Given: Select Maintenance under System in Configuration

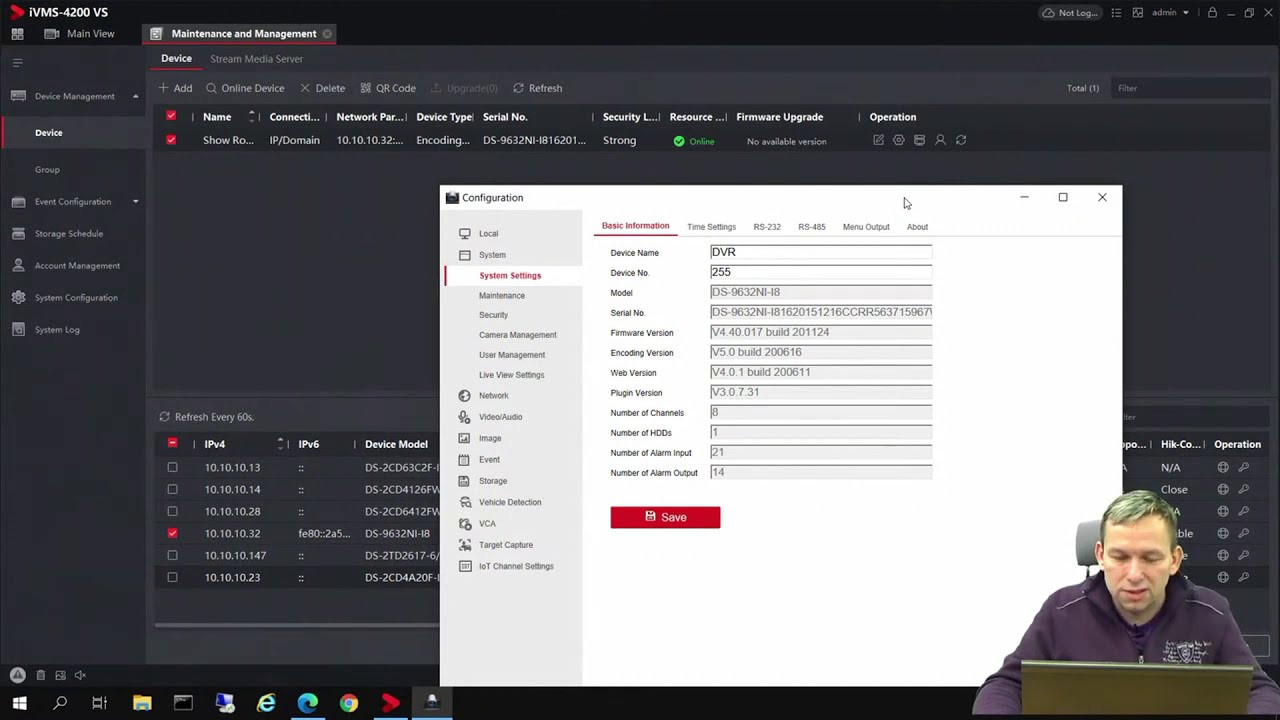Looking at the screenshot, I should [x=501, y=296].
